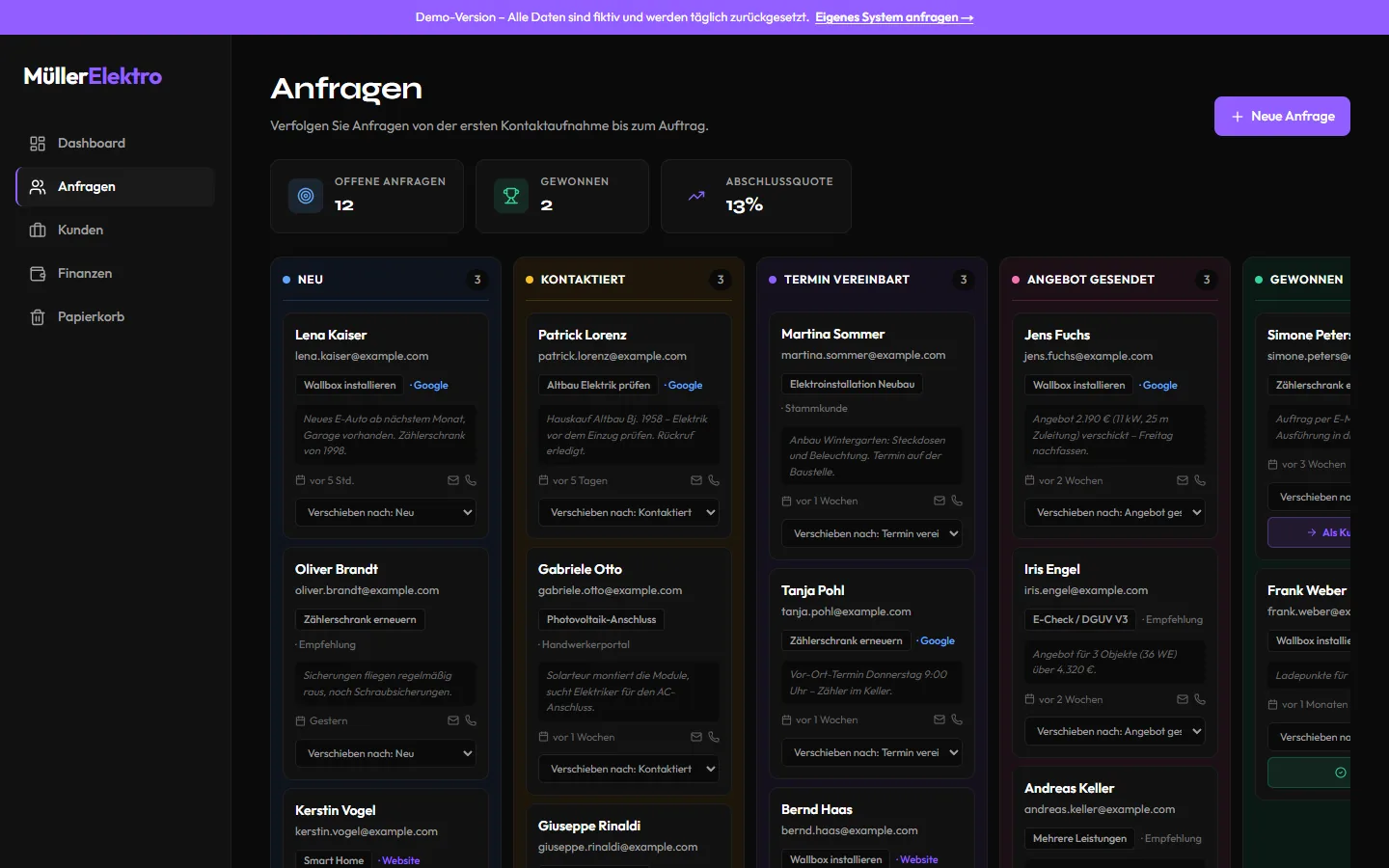Open move dropdown on Patrick Lorenz card
Screen dimensions: 1389x868
coord(629,512)
